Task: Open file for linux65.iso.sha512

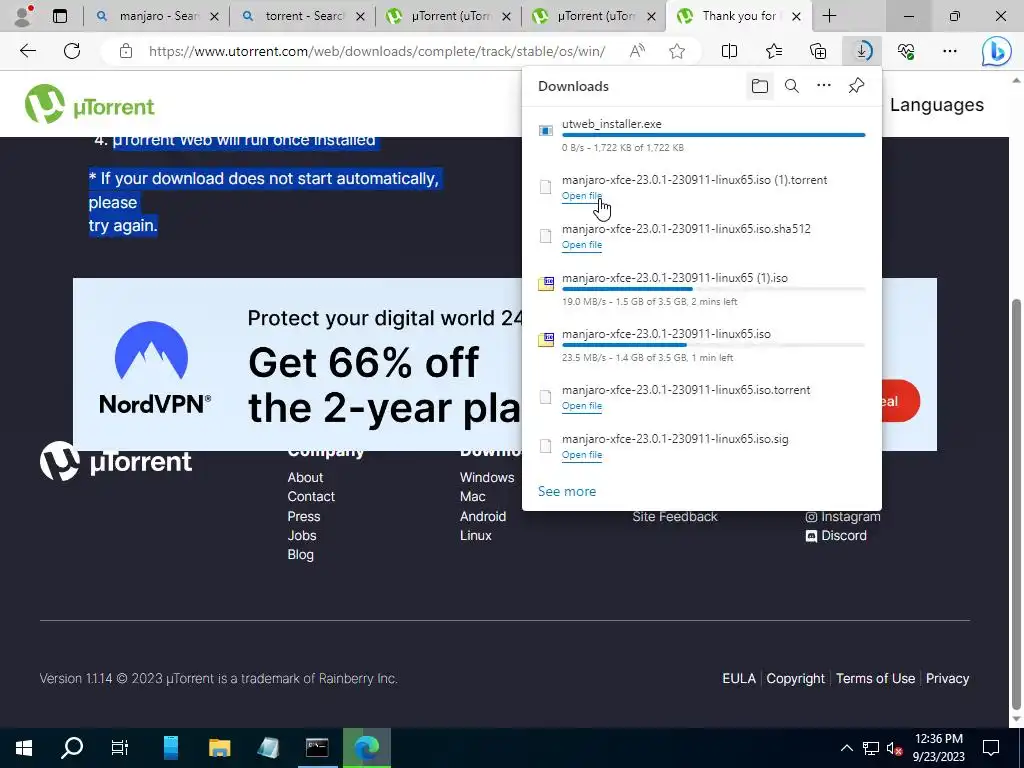Action: 582,245
